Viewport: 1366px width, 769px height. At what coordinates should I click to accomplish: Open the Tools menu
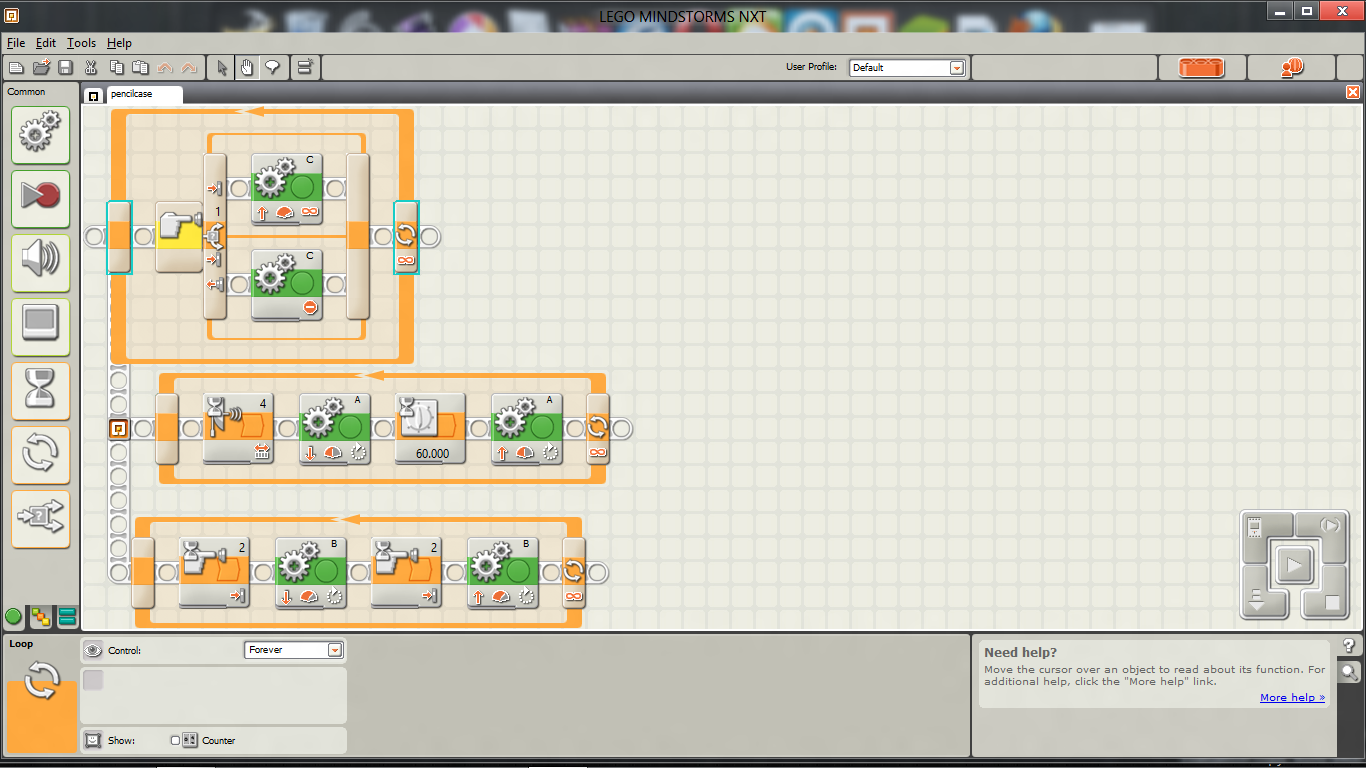tap(82, 43)
